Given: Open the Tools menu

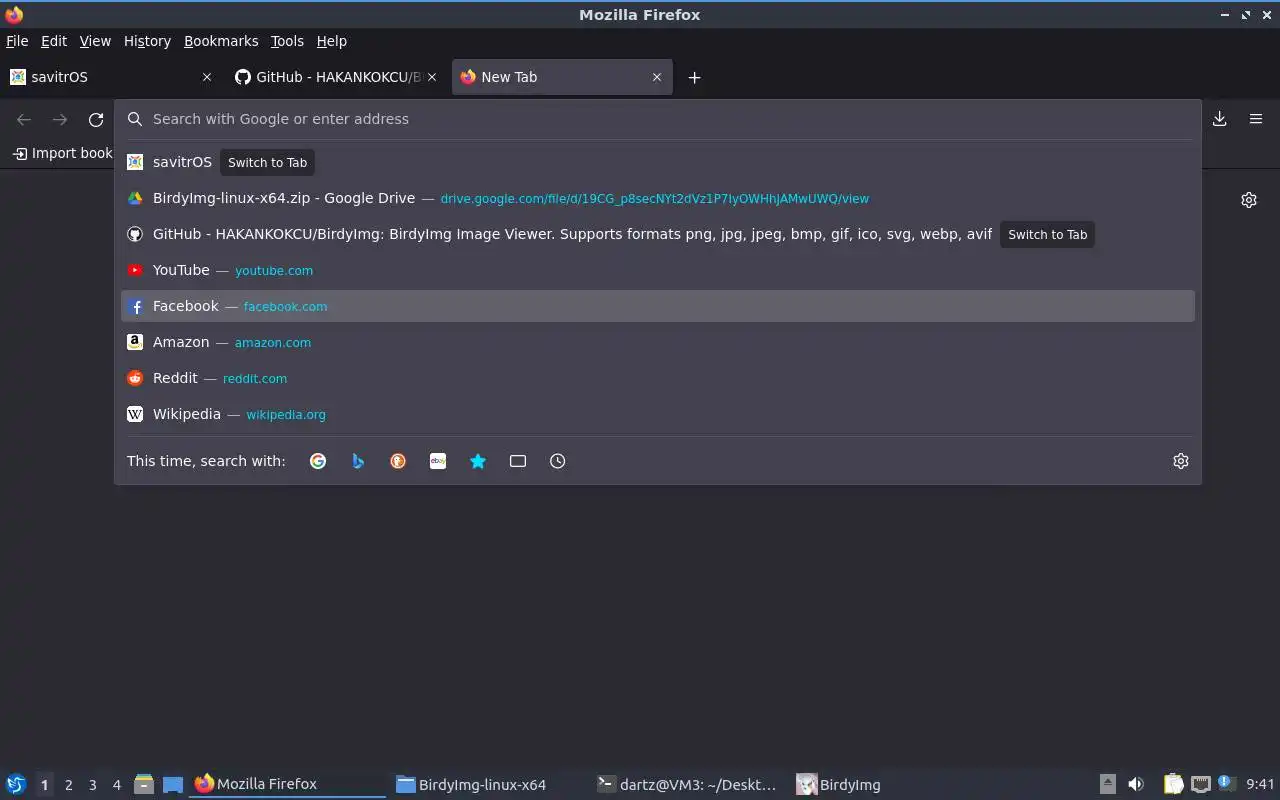Looking at the screenshot, I should pyautogui.click(x=287, y=41).
